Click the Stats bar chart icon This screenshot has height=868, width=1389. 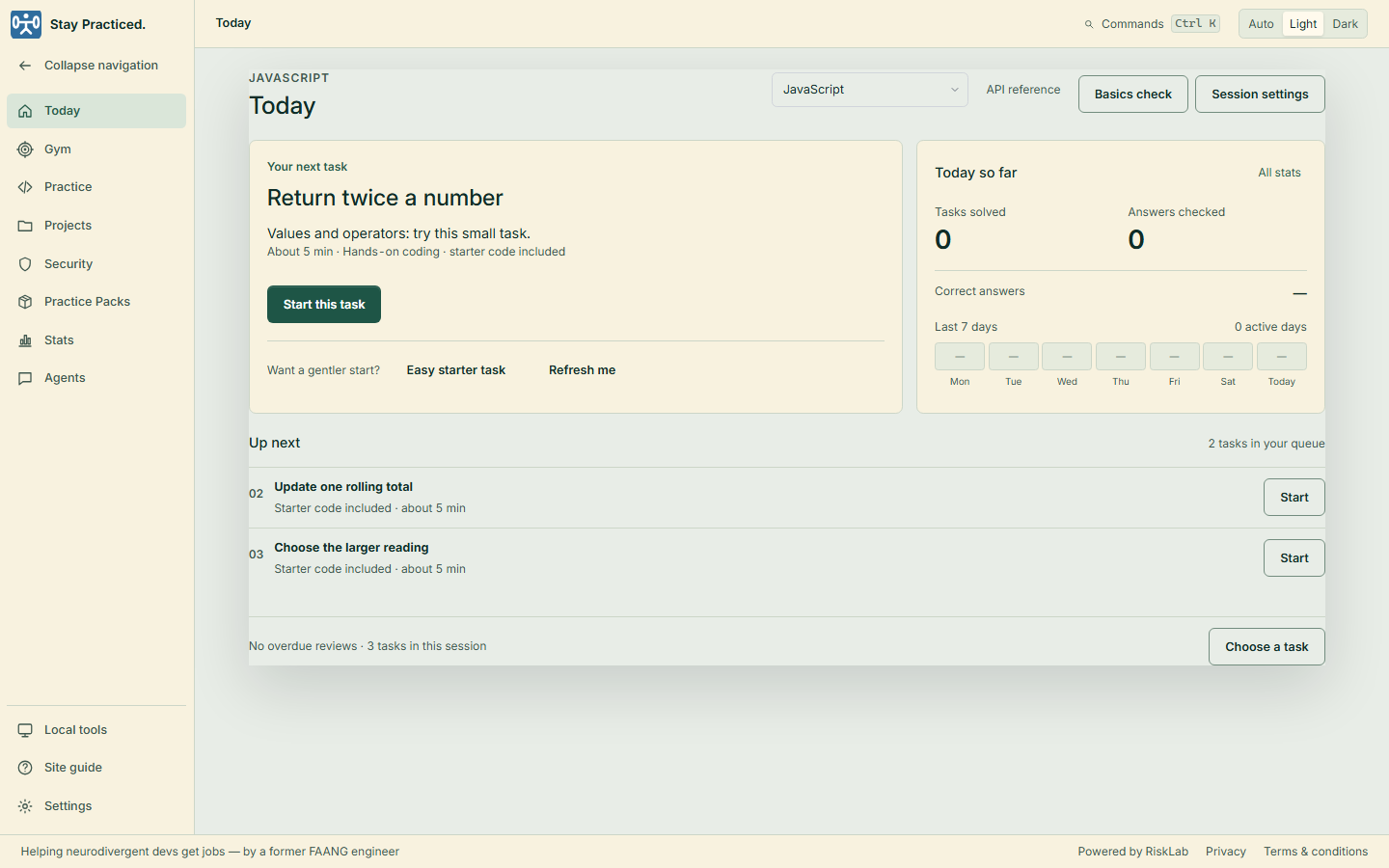[x=25, y=340]
